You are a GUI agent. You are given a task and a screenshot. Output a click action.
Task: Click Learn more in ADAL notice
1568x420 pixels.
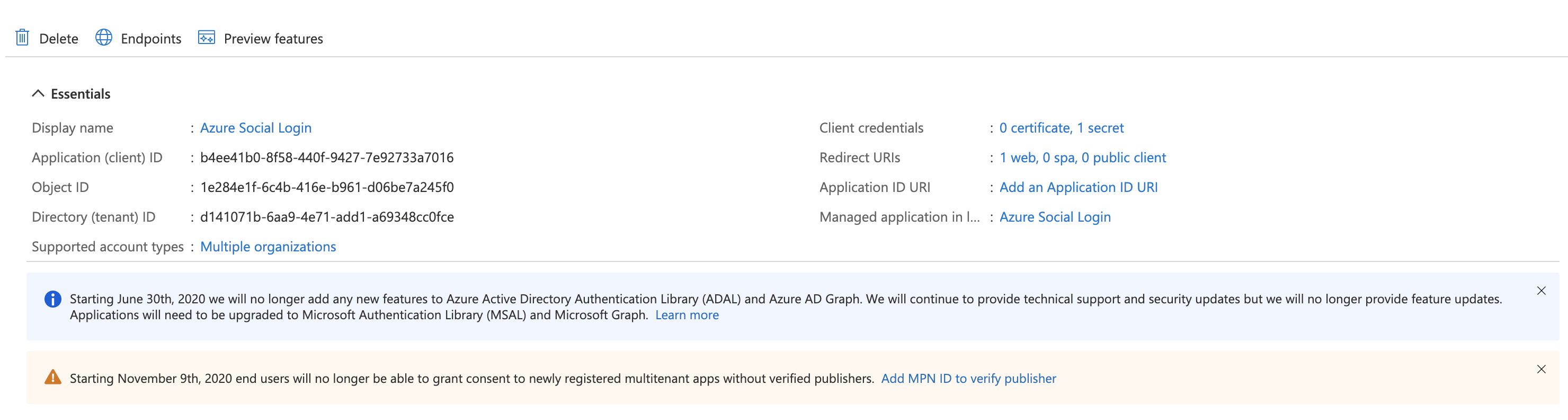(x=687, y=315)
